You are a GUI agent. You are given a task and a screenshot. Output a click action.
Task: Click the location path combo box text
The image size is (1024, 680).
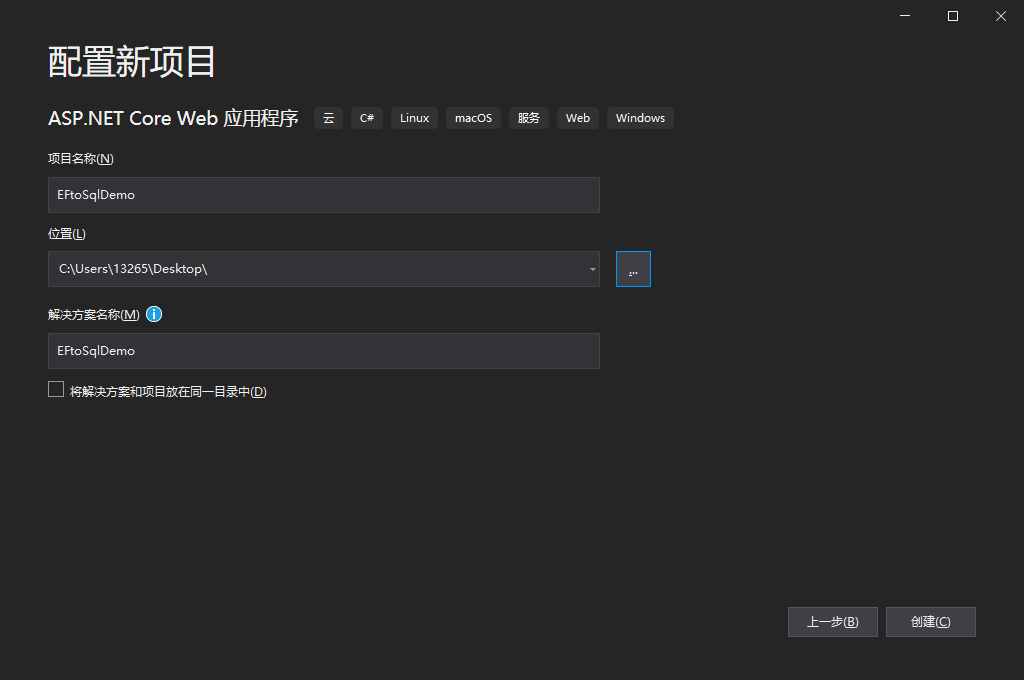(x=133, y=269)
